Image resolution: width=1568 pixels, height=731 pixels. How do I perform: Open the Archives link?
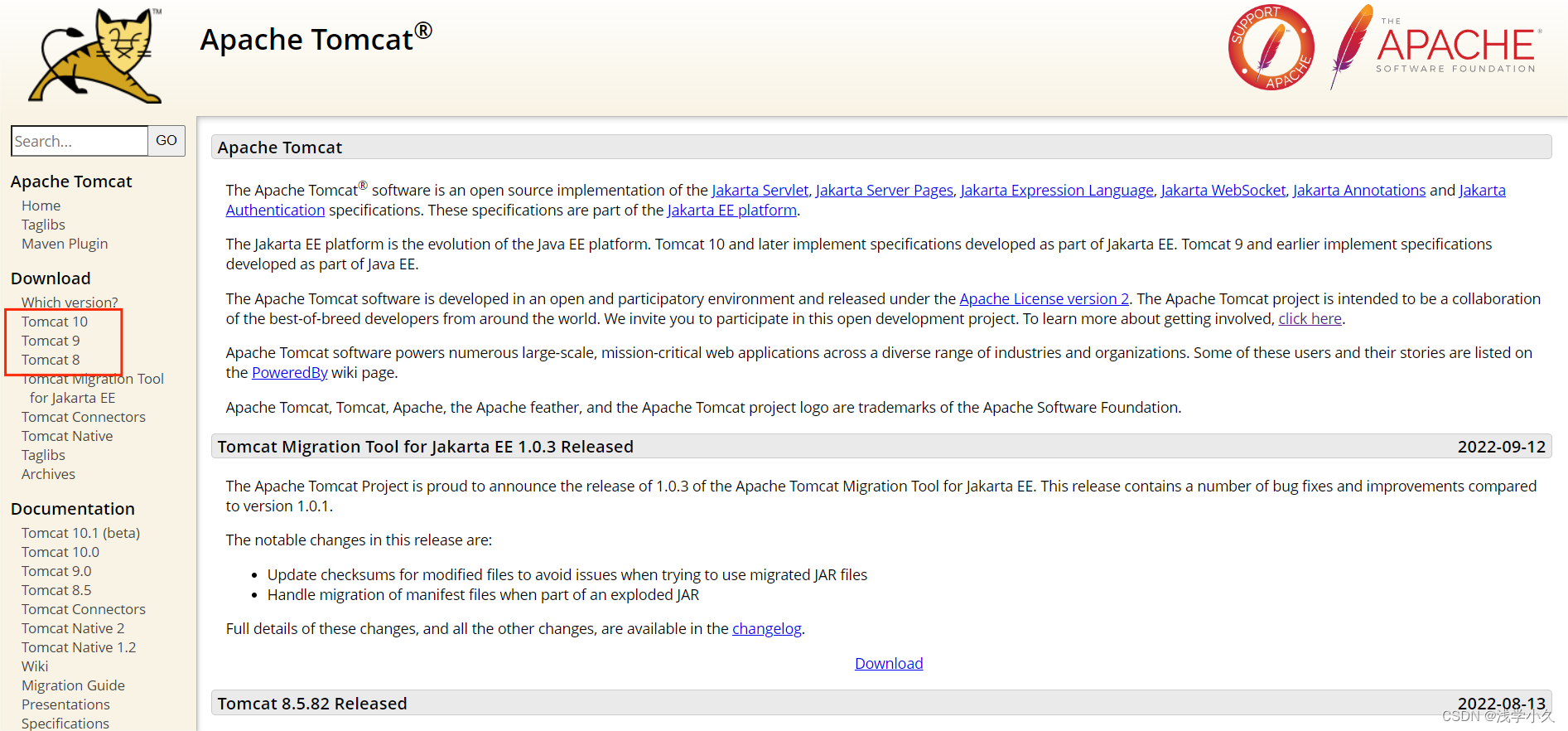(x=48, y=474)
